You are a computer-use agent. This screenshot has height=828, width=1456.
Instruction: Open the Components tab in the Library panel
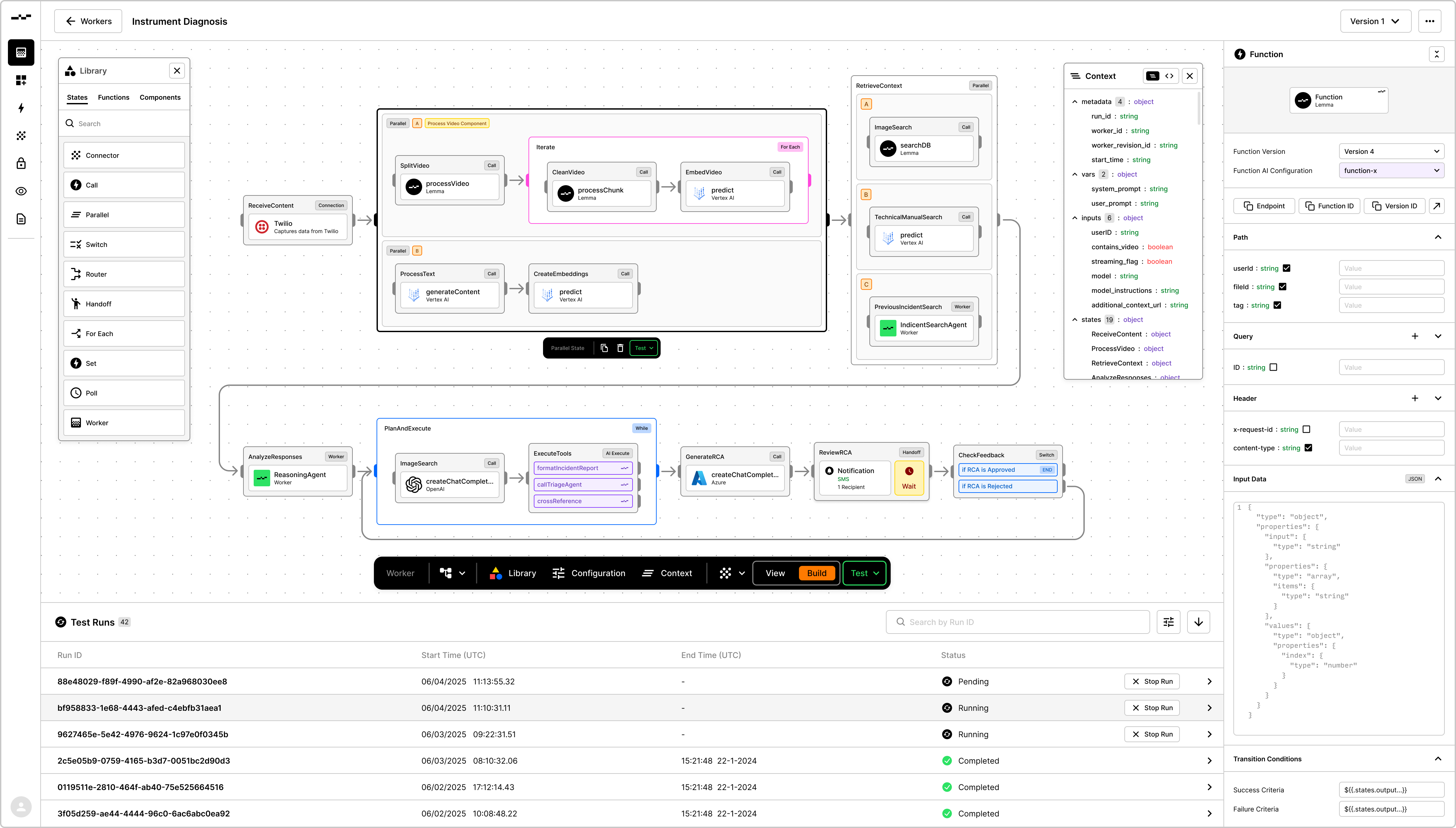point(160,97)
